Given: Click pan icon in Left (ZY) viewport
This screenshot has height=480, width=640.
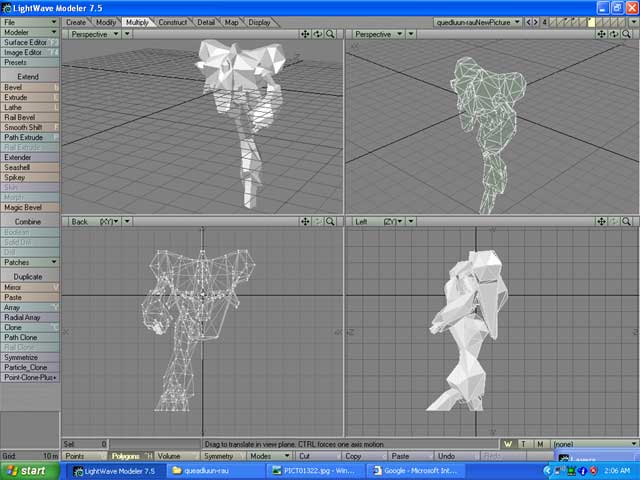Looking at the screenshot, I should tap(601, 221).
